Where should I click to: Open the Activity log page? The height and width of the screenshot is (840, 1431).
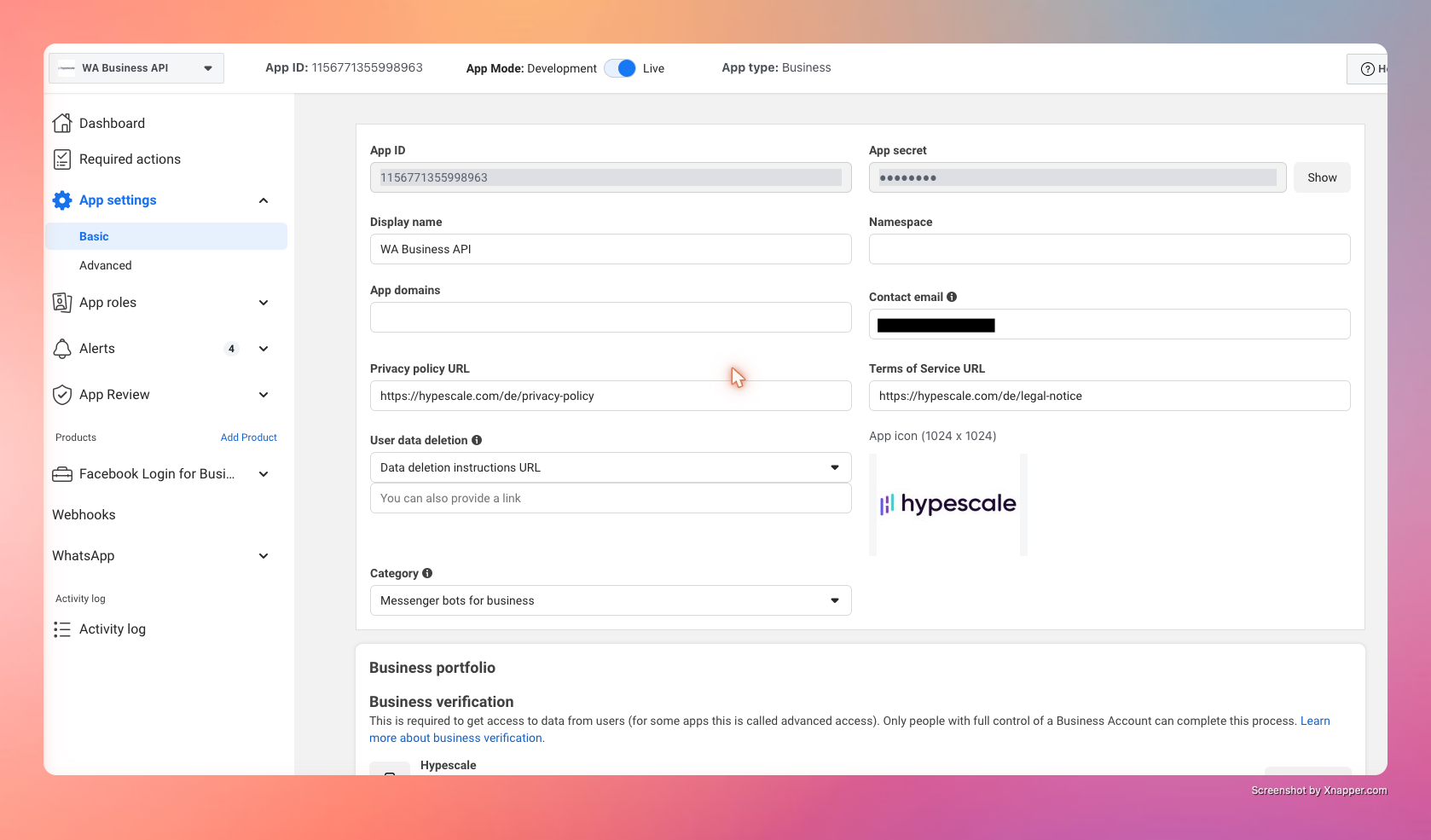[113, 629]
